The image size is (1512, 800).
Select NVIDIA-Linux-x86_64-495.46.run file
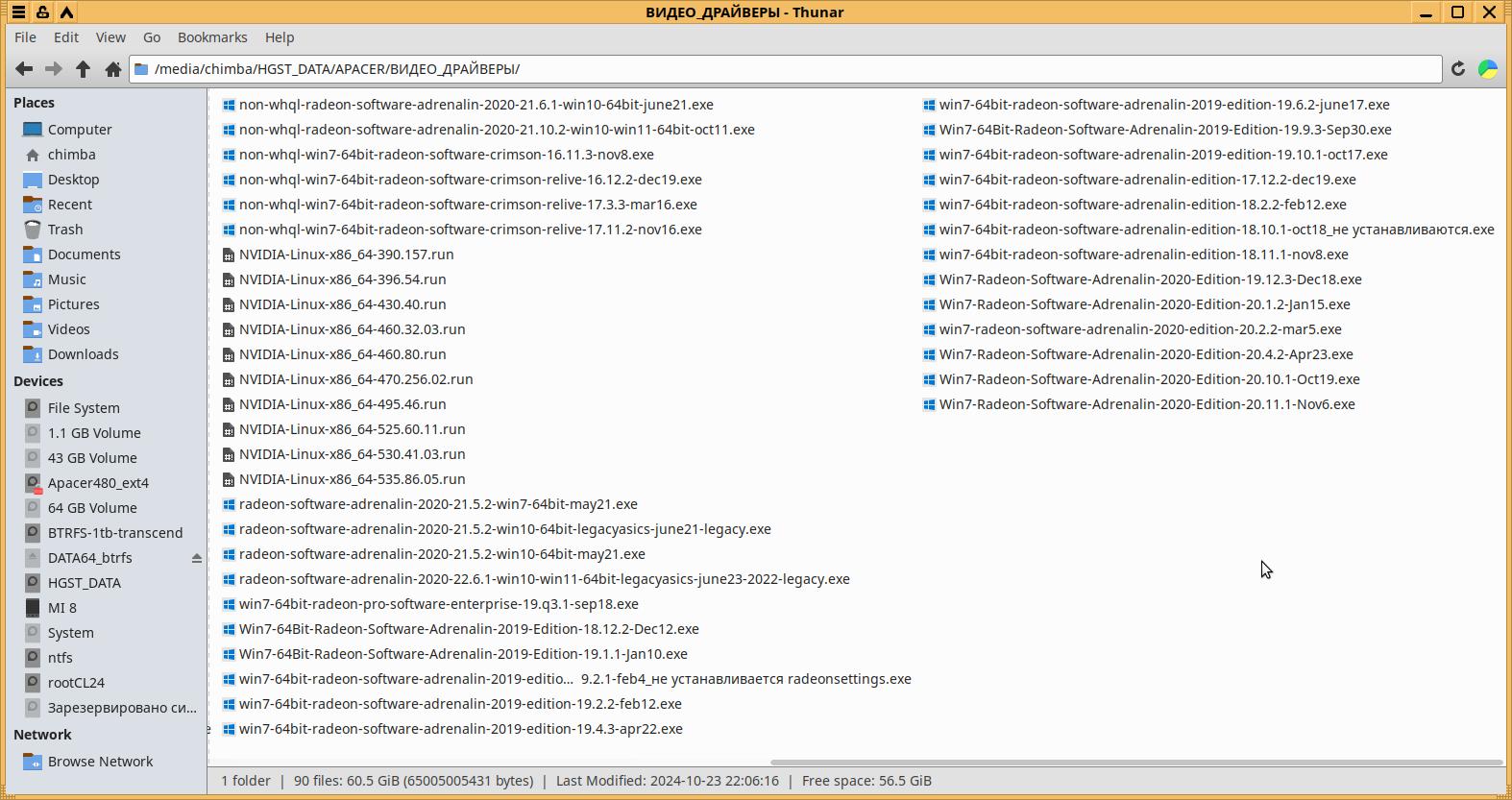click(343, 404)
